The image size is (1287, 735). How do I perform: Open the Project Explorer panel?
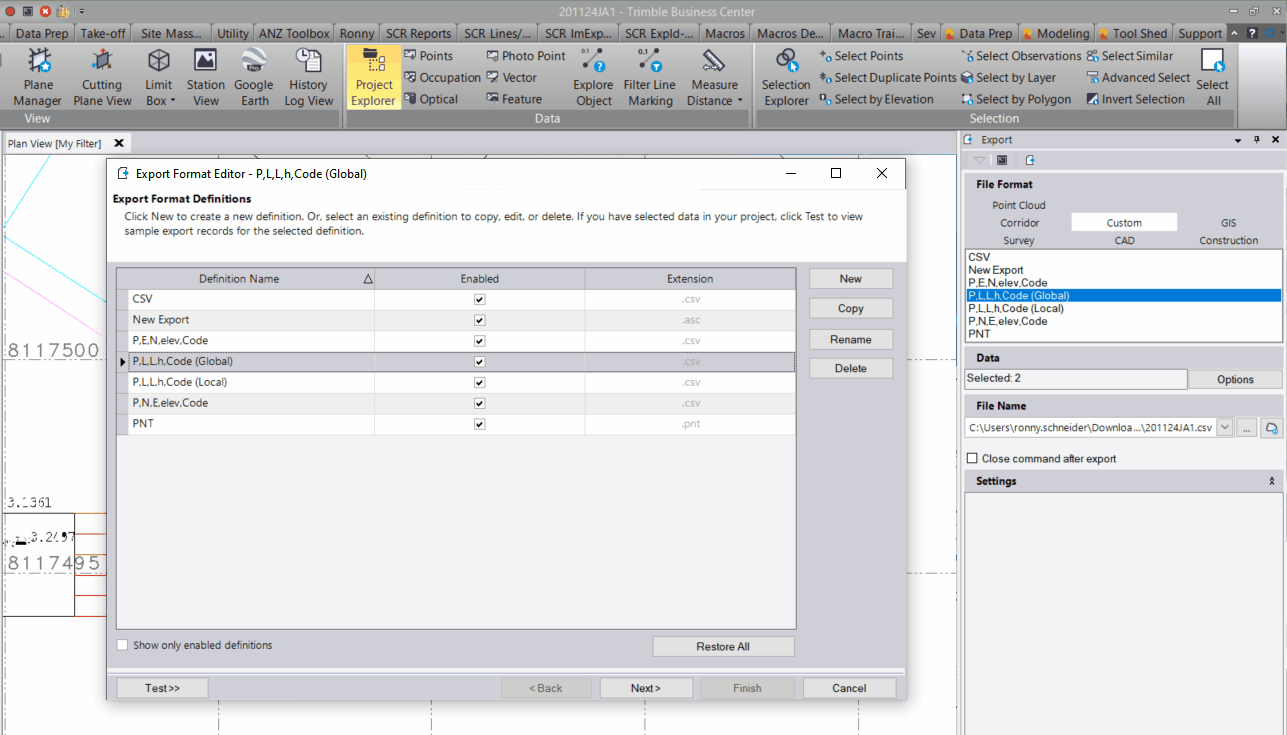point(373,77)
